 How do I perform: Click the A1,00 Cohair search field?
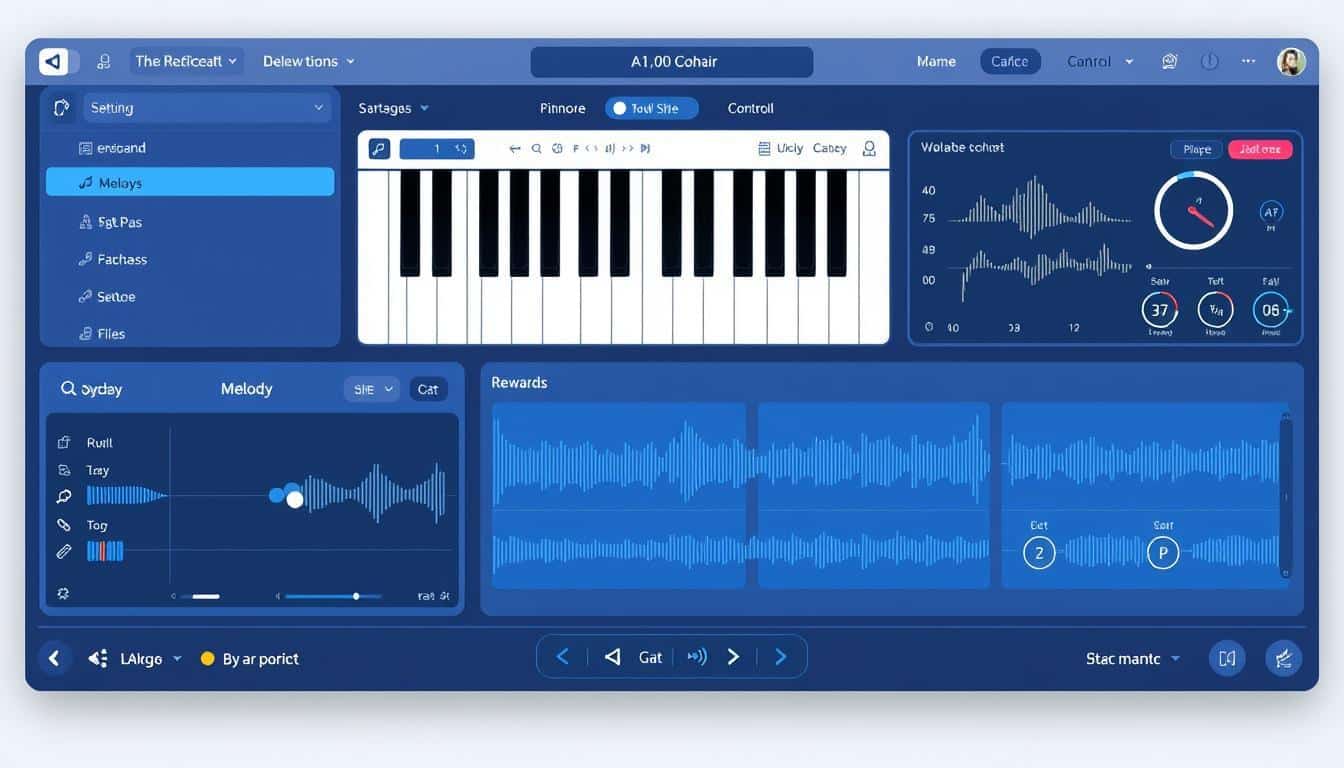(x=672, y=61)
